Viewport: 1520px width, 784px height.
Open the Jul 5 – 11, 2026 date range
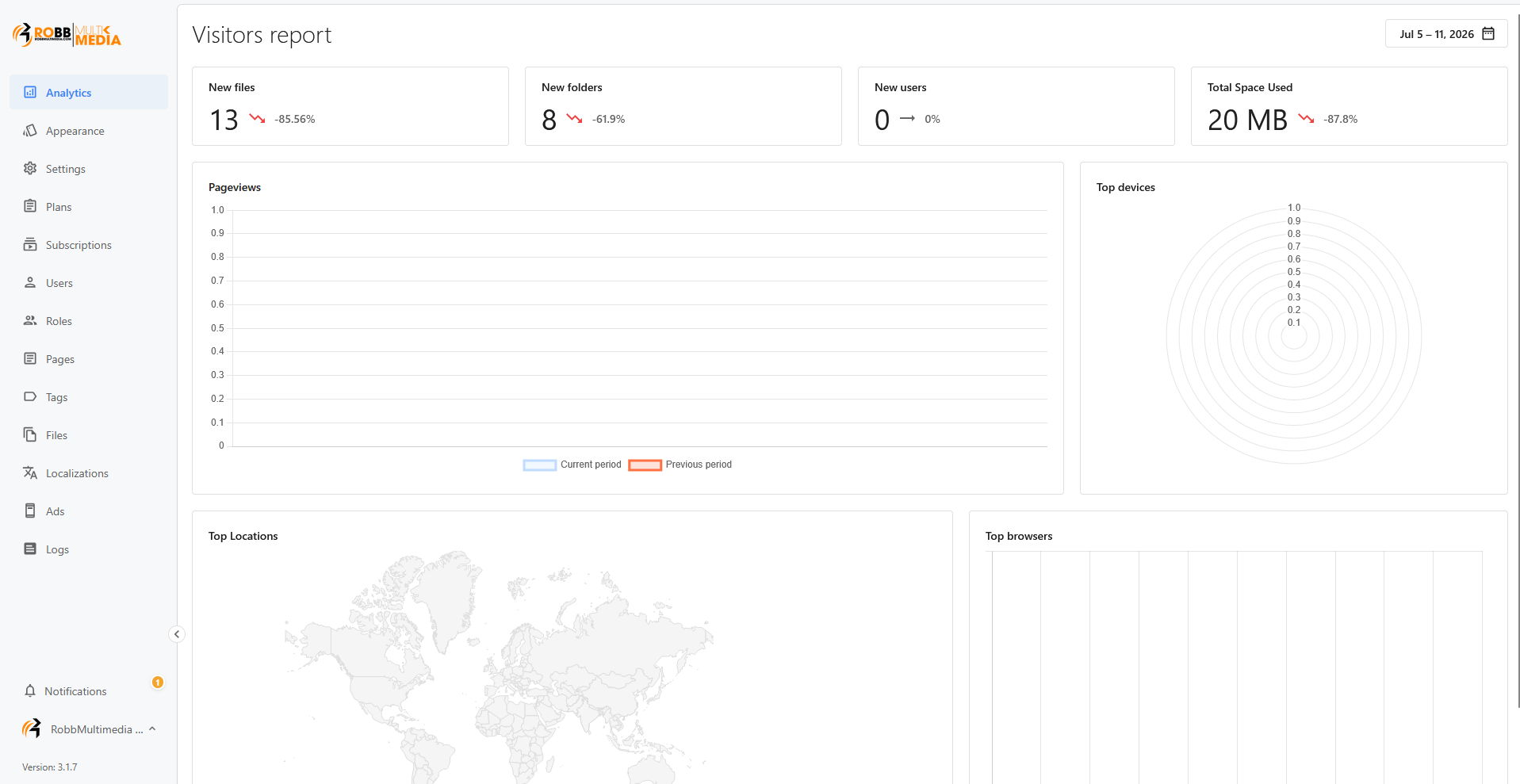click(1445, 33)
